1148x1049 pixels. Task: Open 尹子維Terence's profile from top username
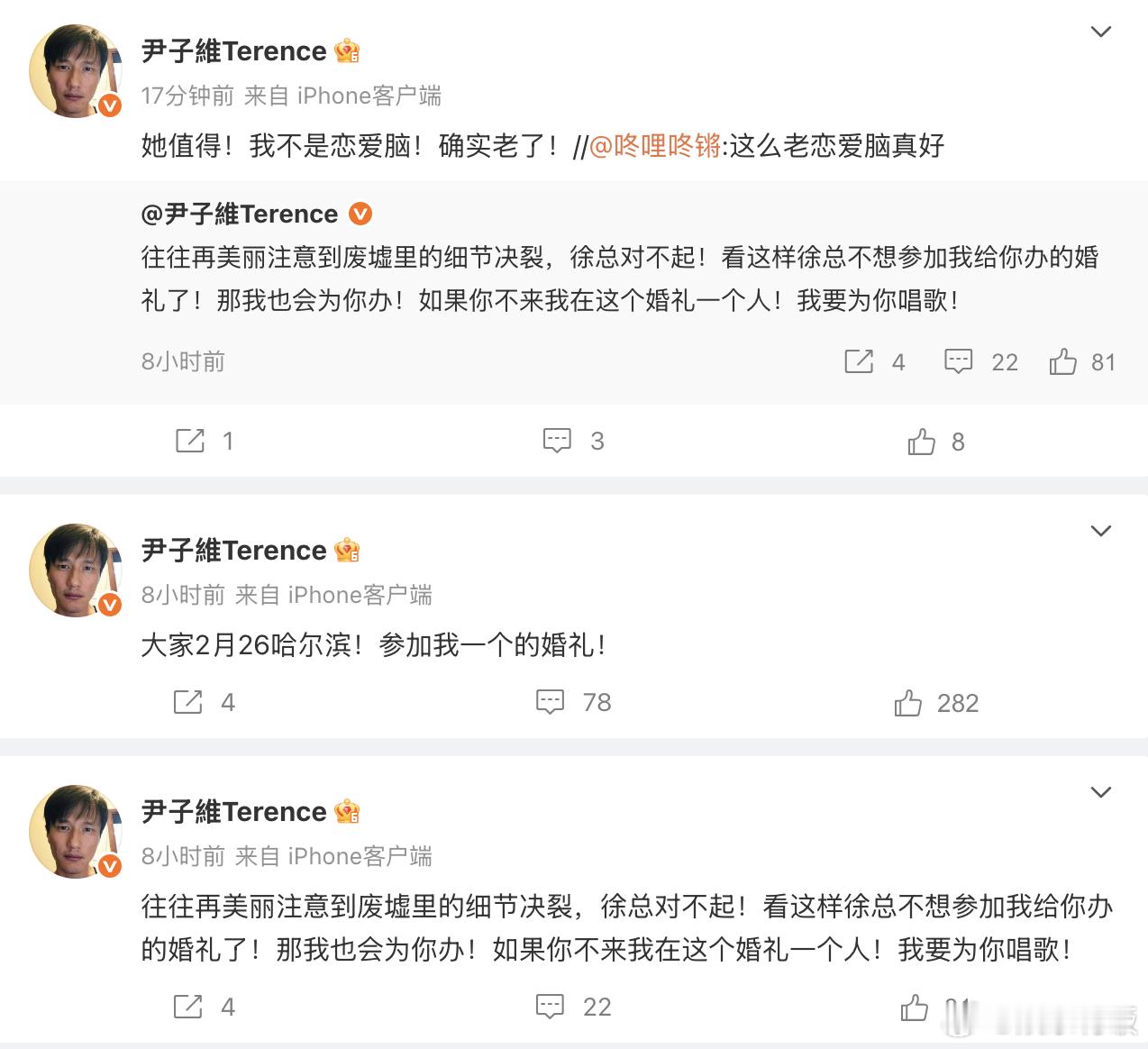(x=236, y=51)
